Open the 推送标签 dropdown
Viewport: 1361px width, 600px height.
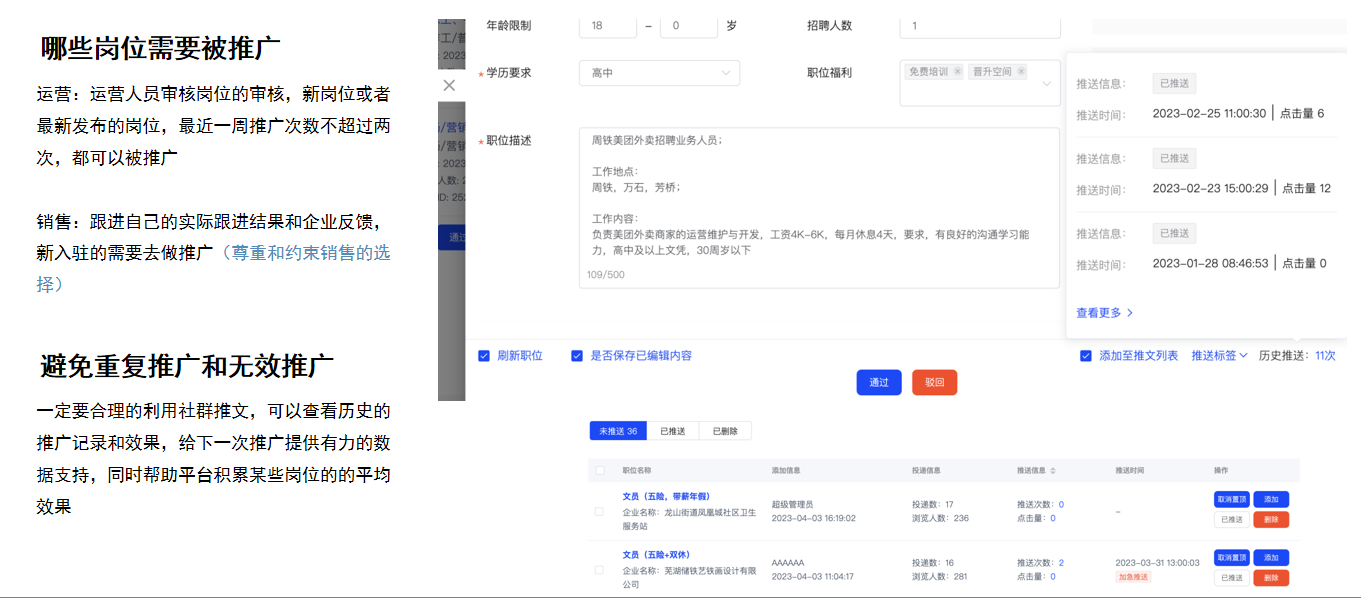[x=1219, y=355]
